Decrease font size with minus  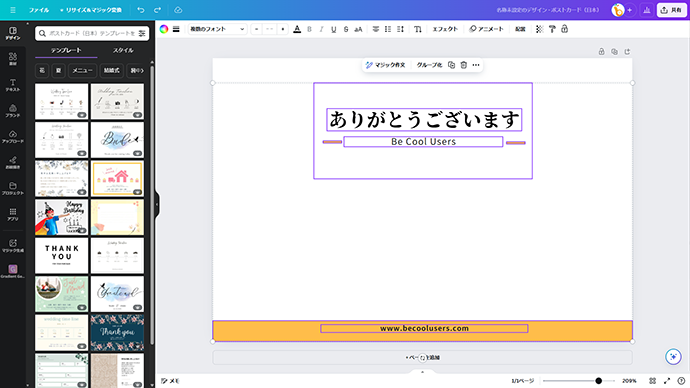[x=257, y=29]
